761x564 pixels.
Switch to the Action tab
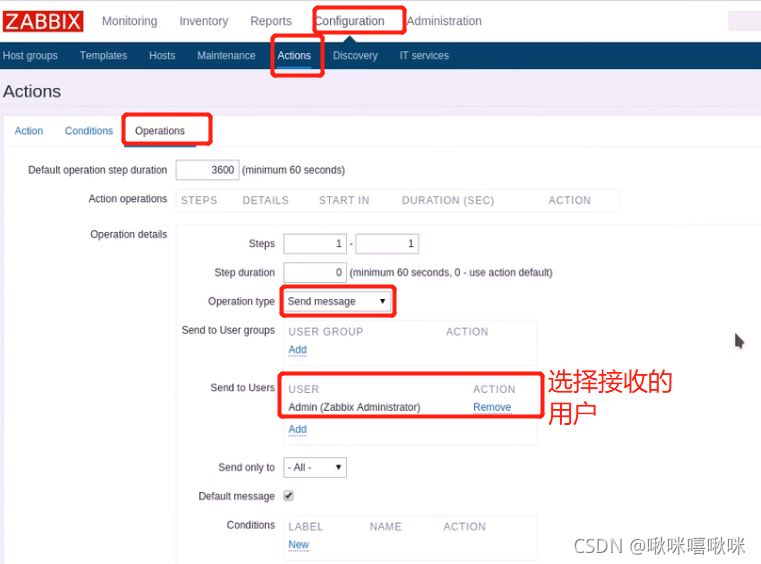click(x=29, y=131)
